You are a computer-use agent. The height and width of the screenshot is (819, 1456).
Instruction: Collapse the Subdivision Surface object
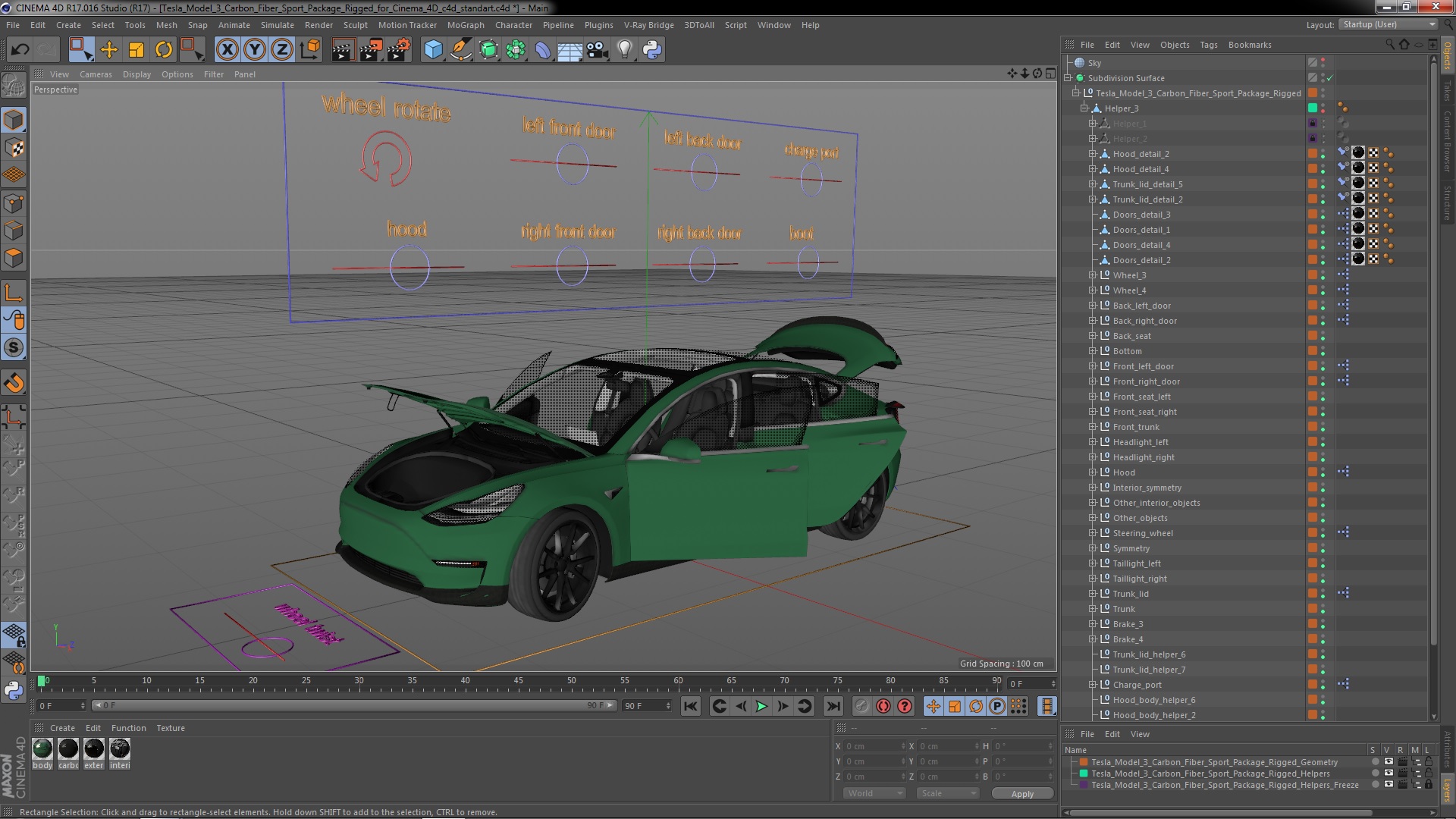click(1068, 78)
